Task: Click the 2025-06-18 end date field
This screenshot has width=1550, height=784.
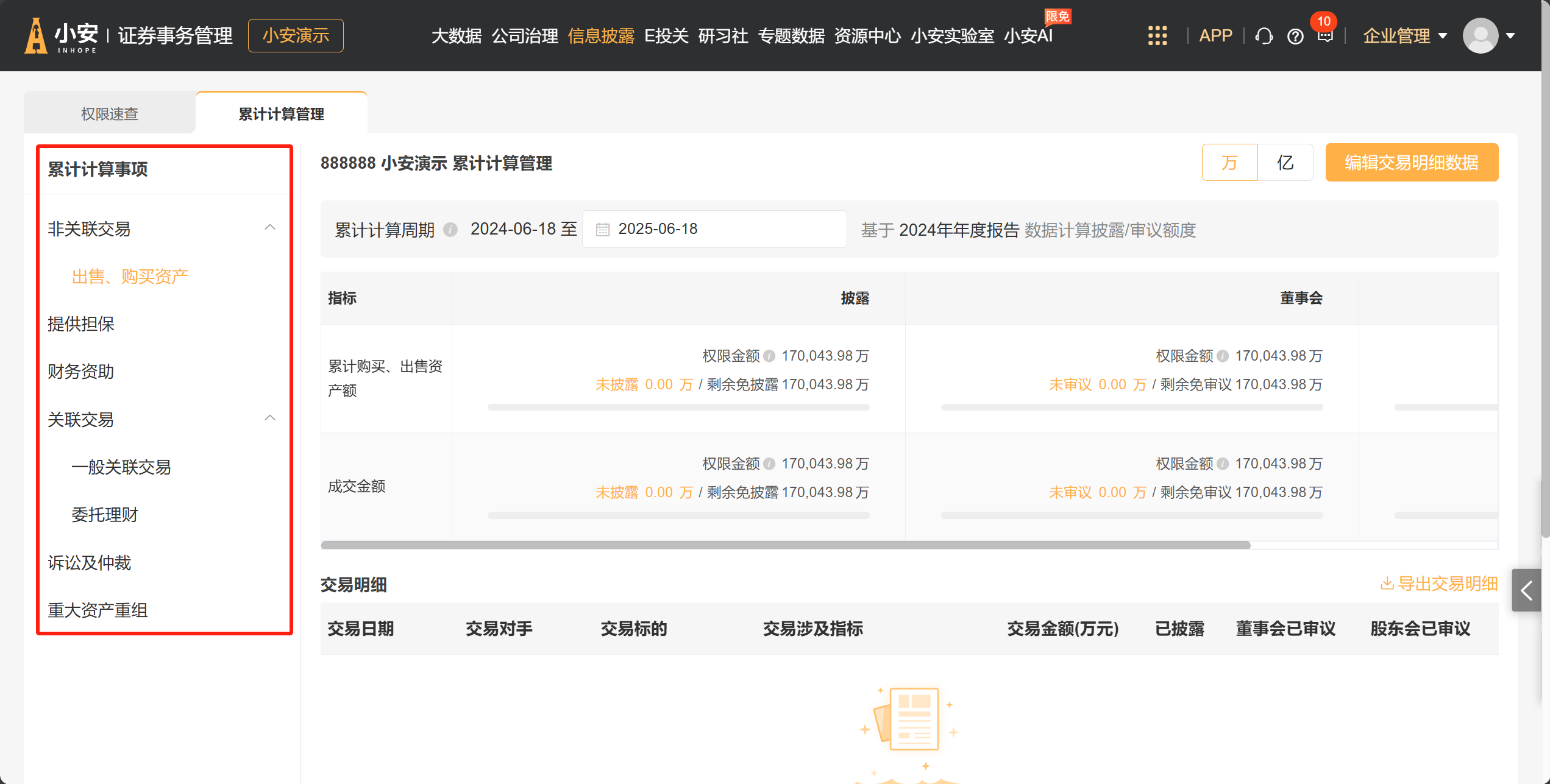Action: click(725, 229)
